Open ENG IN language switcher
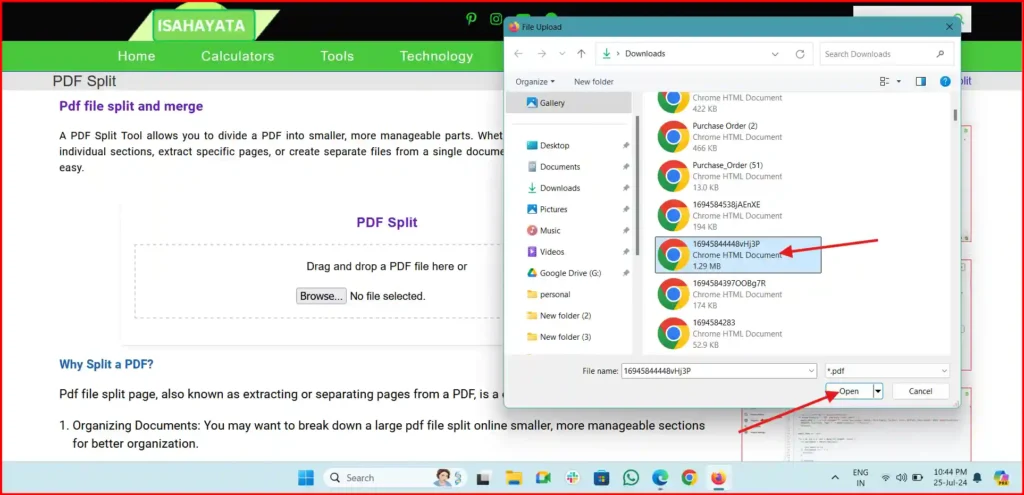This screenshot has height=495, width=1024. (860, 477)
